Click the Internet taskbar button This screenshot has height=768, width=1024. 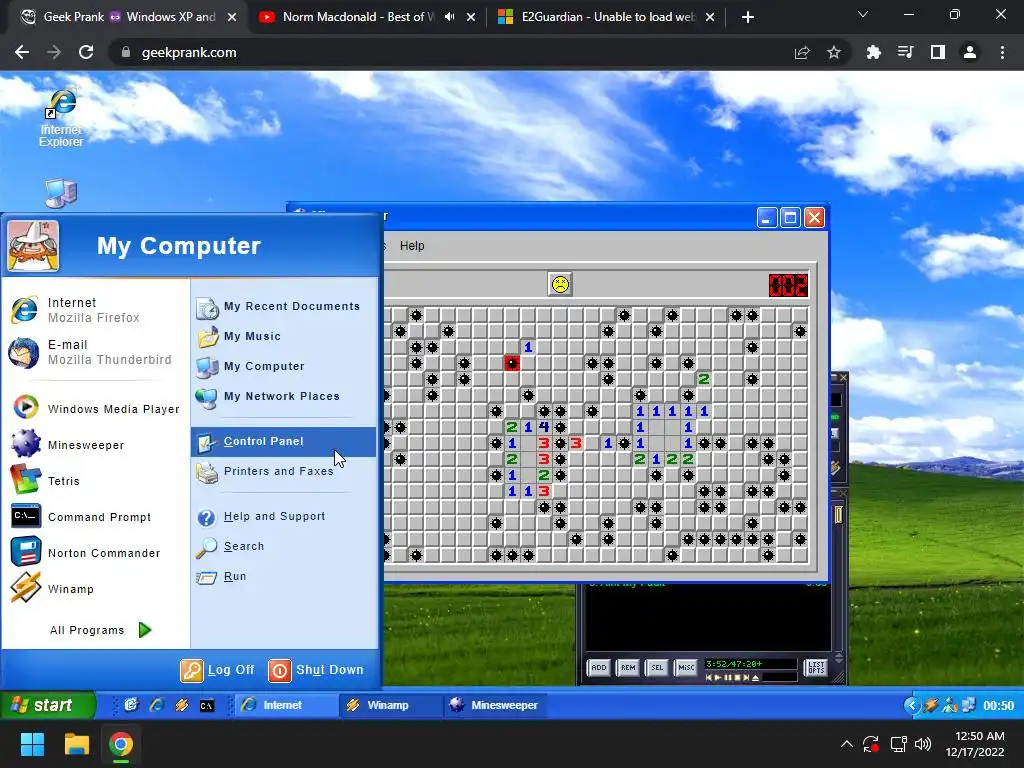(285, 705)
